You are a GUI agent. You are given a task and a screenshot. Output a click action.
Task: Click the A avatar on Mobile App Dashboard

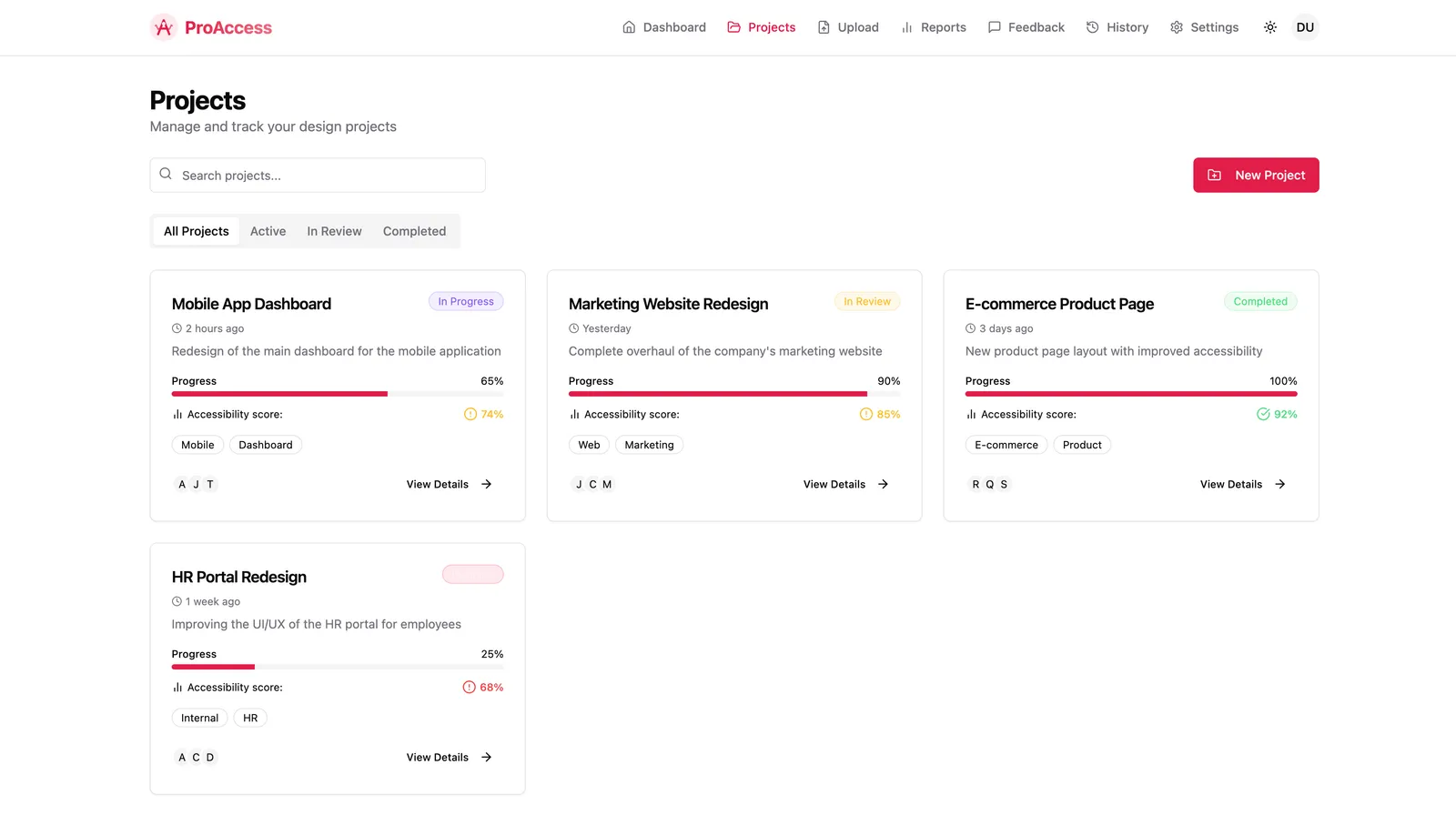182,485
